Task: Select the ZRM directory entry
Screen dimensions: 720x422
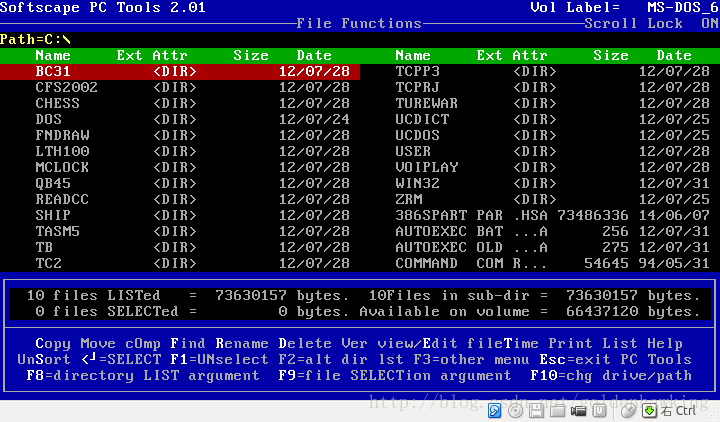Action: tap(552, 199)
